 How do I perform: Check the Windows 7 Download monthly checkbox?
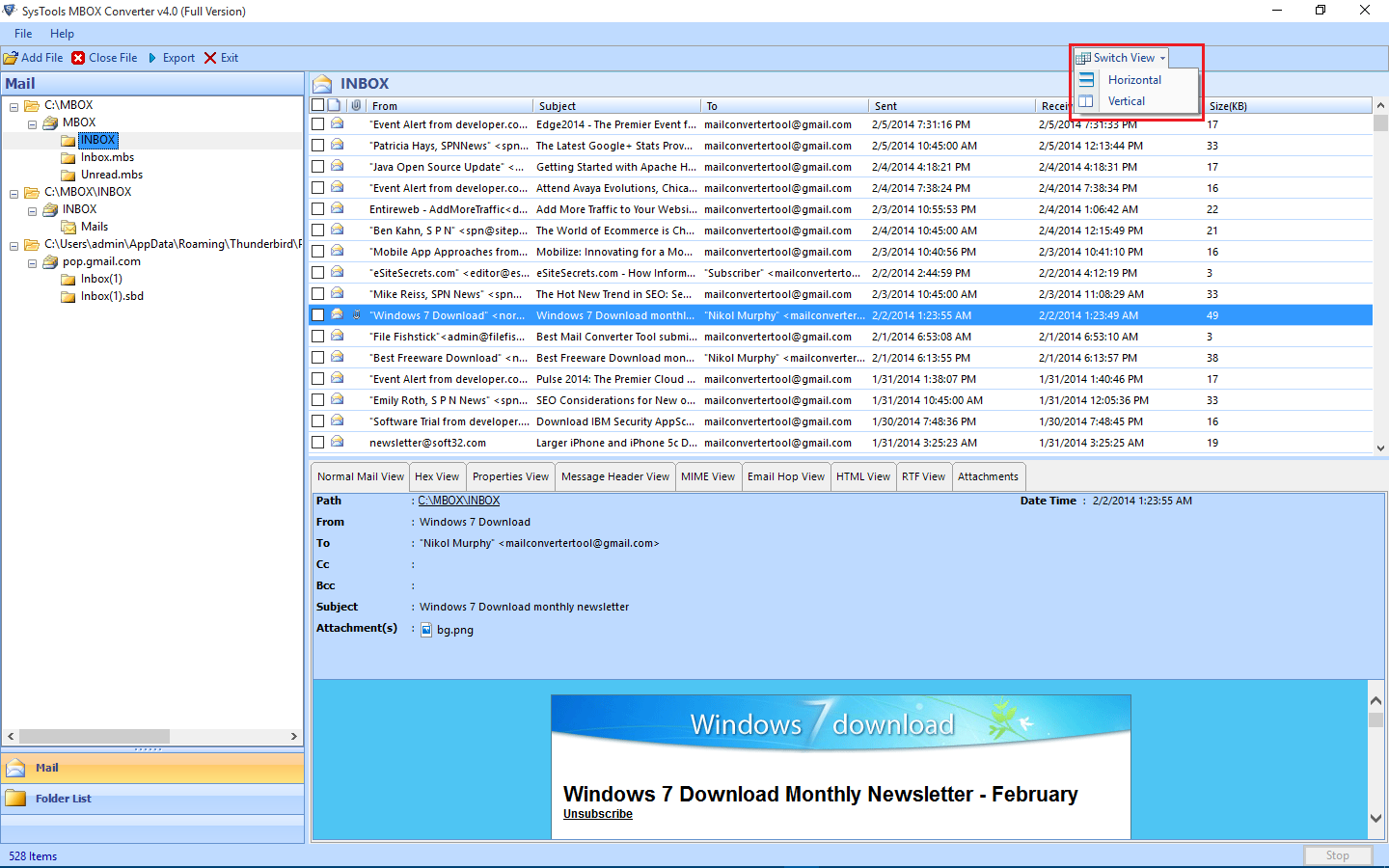(x=317, y=315)
